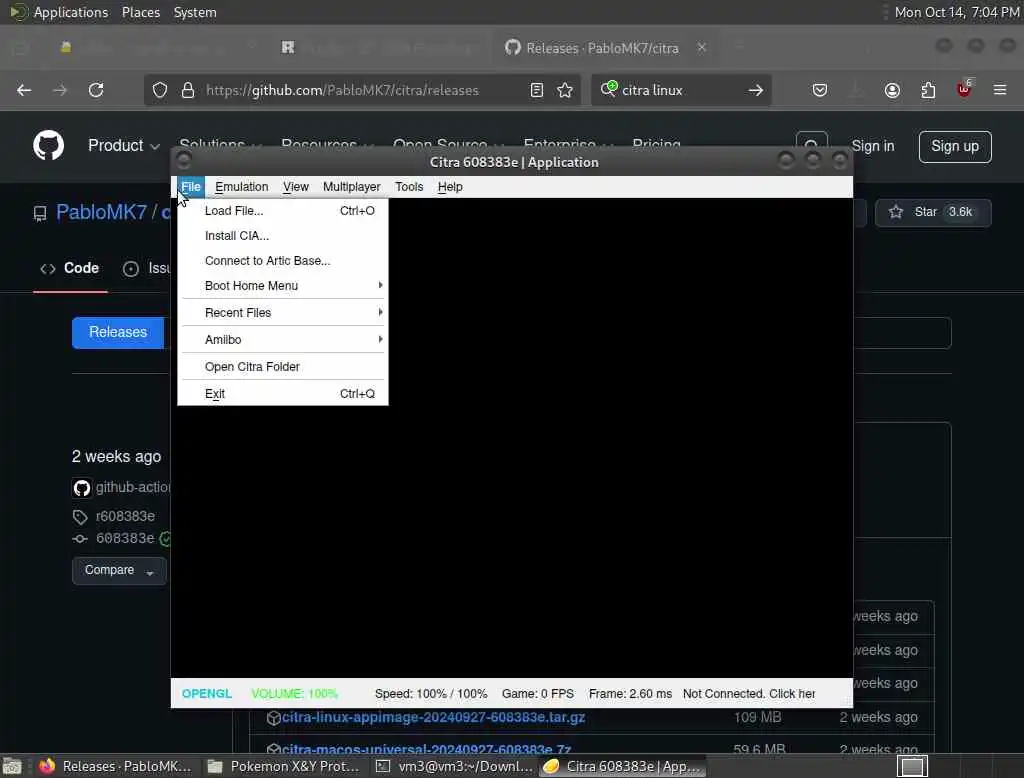Screen dimensions: 1024x778
Task: Click the File menu in Citra
Action: (x=191, y=187)
